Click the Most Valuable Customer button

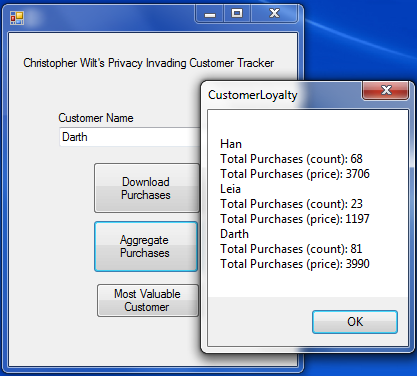coord(148,300)
